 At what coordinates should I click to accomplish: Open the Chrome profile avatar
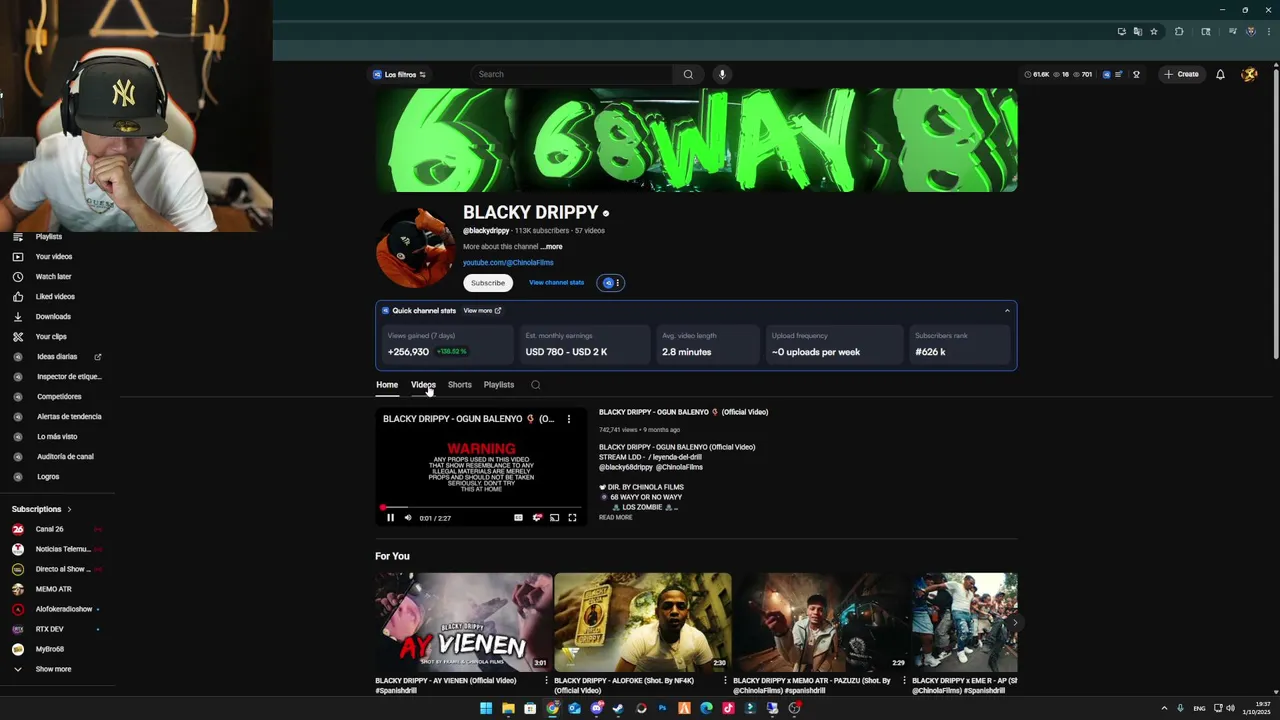pos(1250,31)
